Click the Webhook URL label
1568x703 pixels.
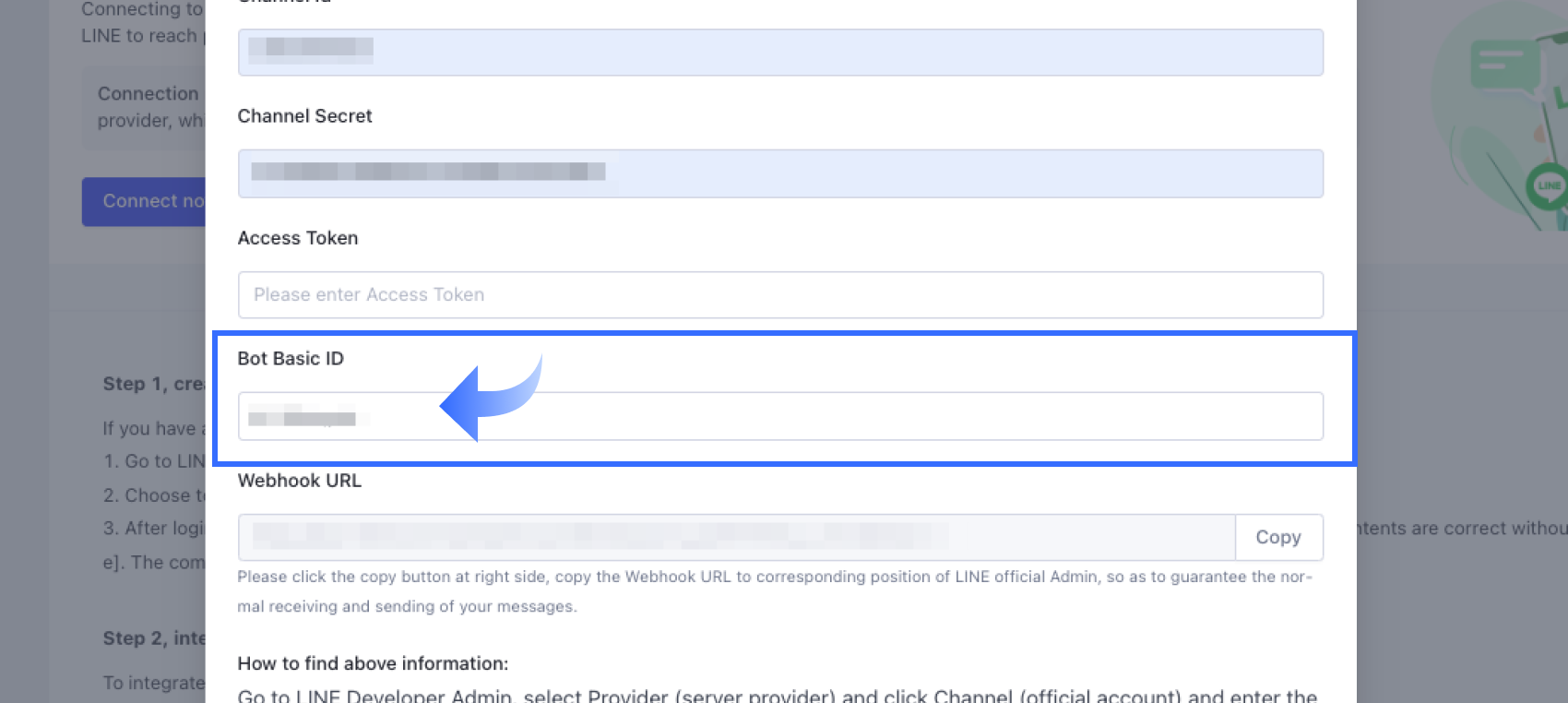[x=299, y=481]
